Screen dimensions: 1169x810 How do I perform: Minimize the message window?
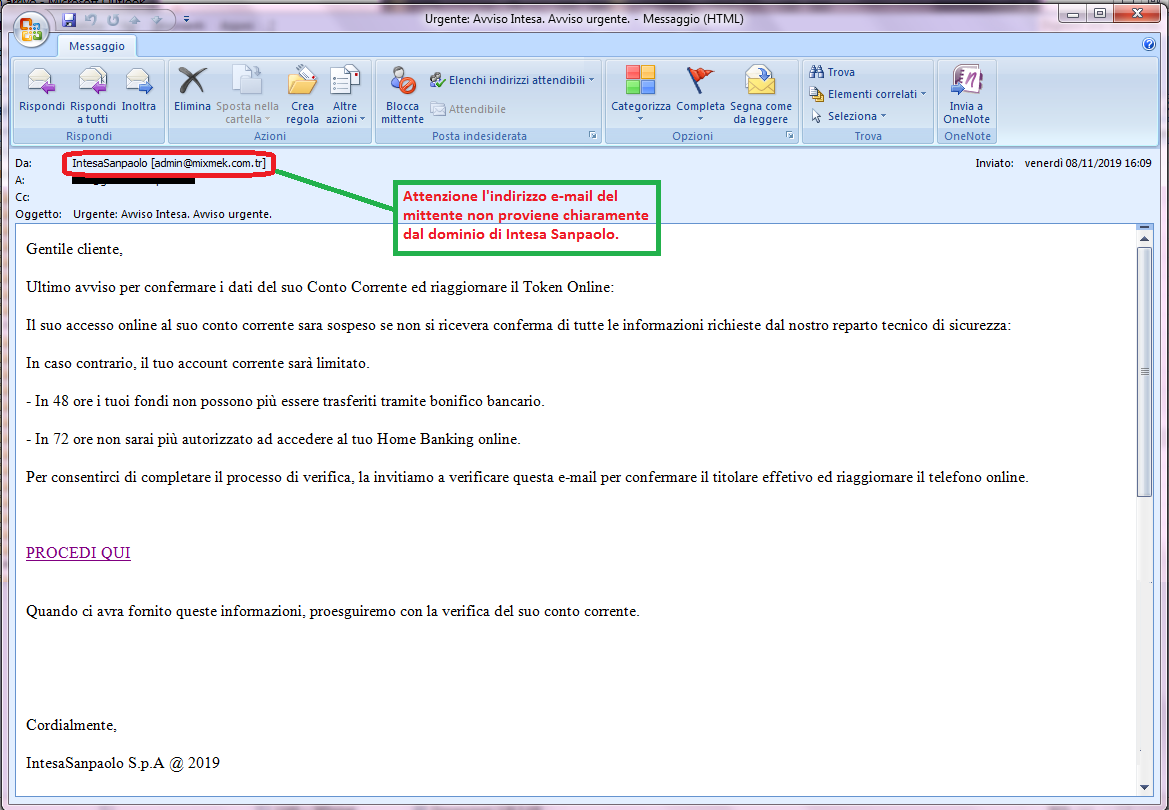(1073, 13)
